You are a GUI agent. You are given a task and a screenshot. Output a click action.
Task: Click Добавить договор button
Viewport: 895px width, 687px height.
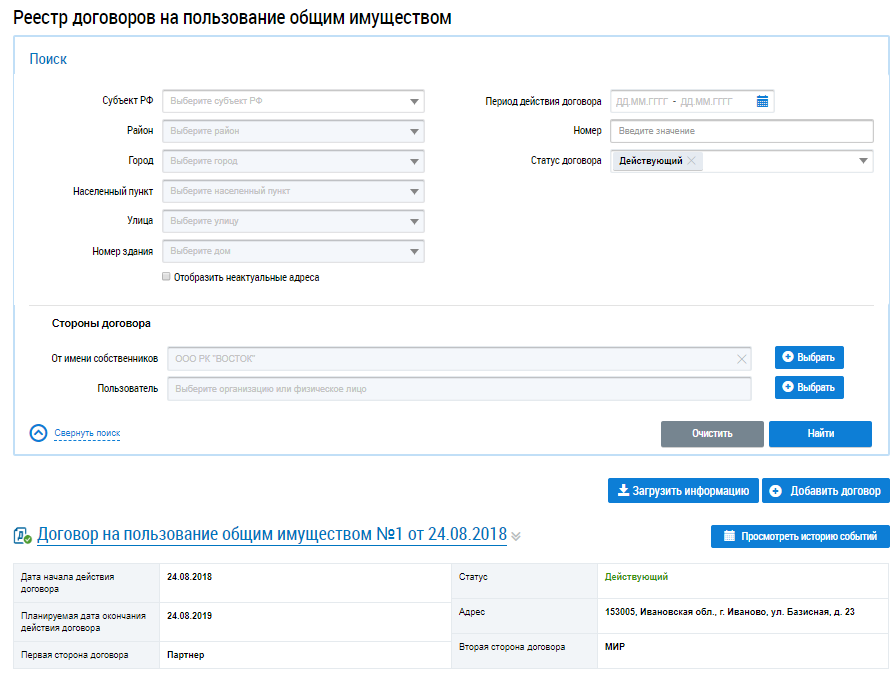825,491
